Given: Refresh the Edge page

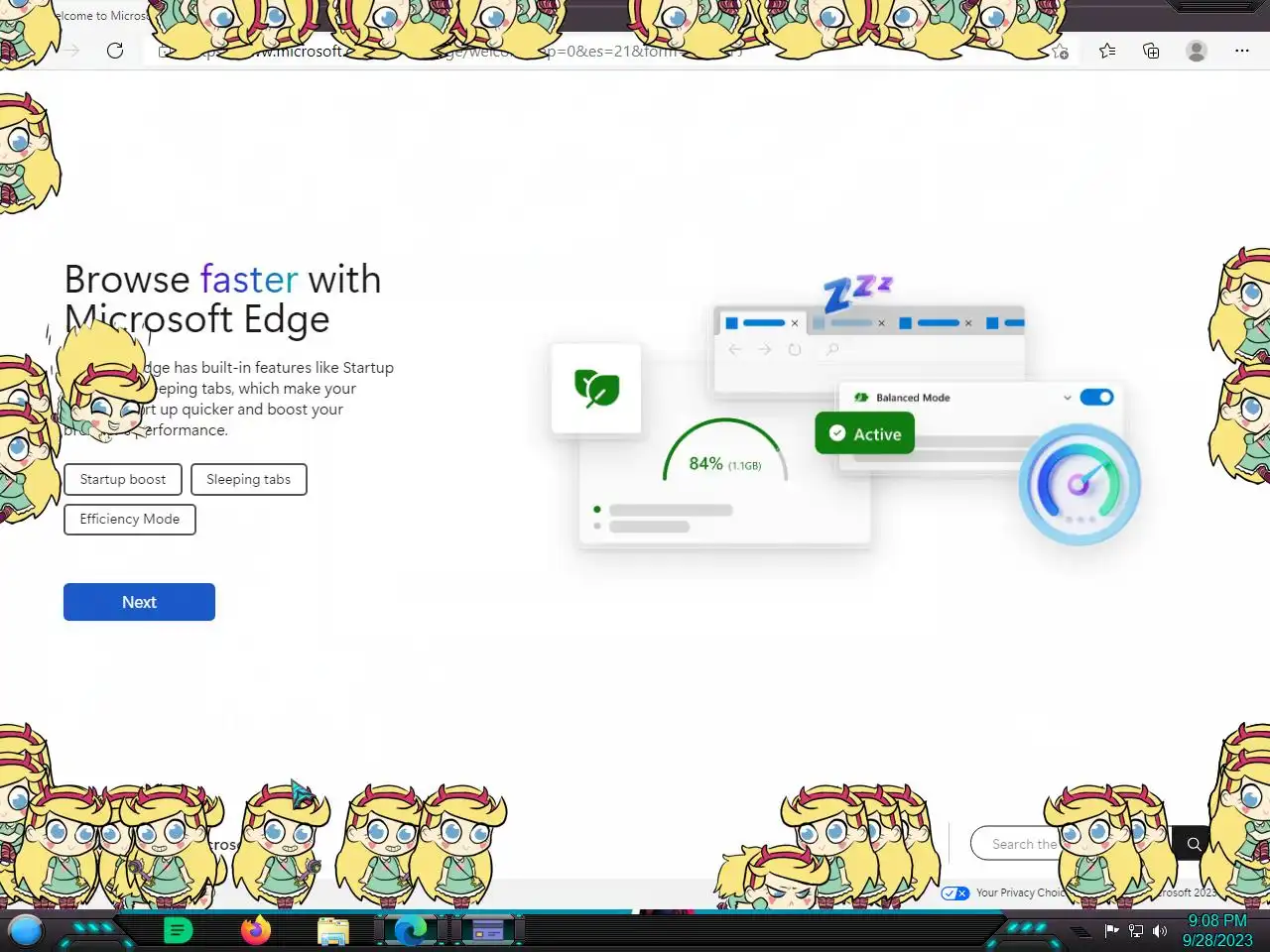Looking at the screenshot, I should (115, 51).
